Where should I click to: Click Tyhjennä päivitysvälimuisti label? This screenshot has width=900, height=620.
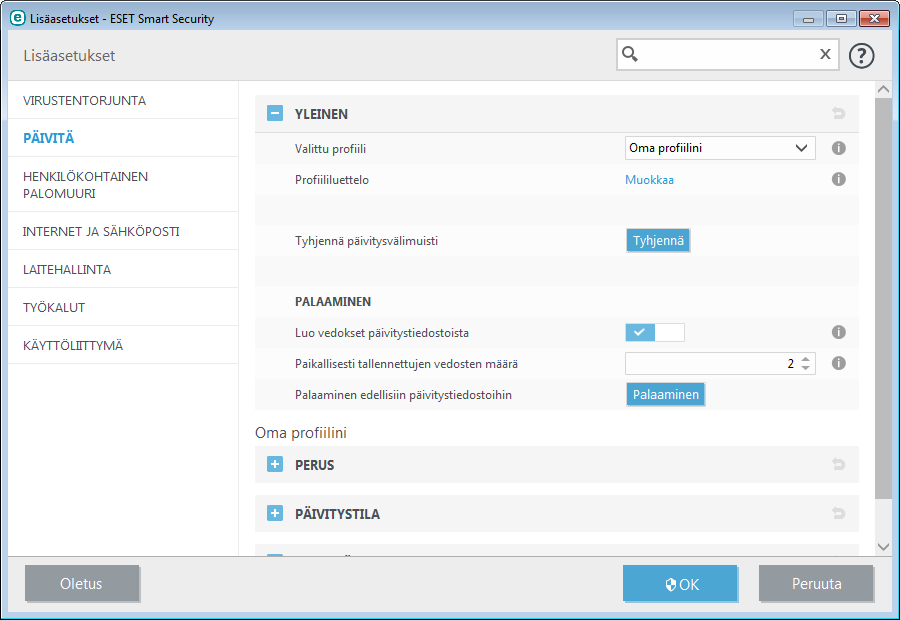click(366, 241)
